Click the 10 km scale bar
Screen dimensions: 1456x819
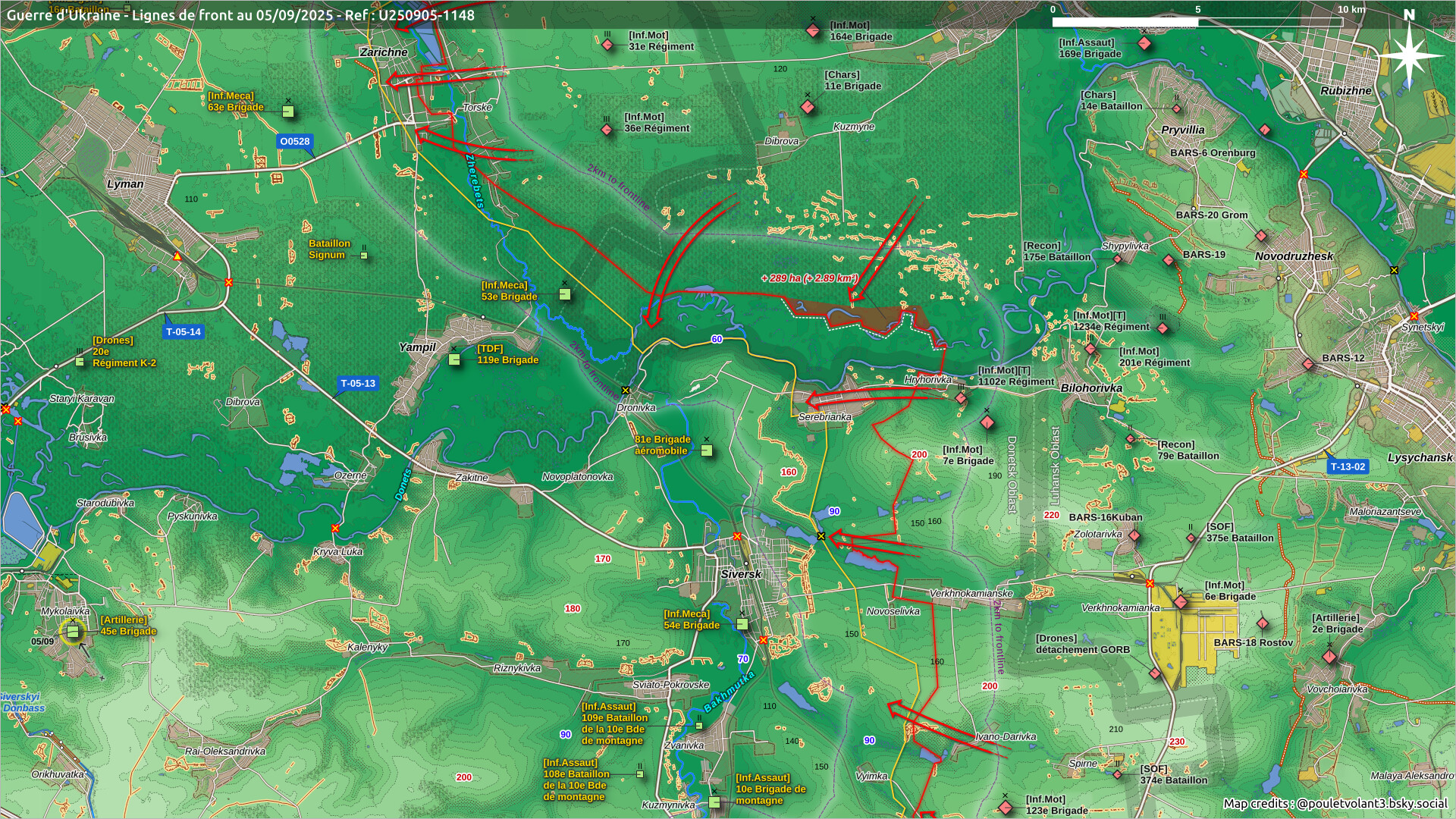1197,22
